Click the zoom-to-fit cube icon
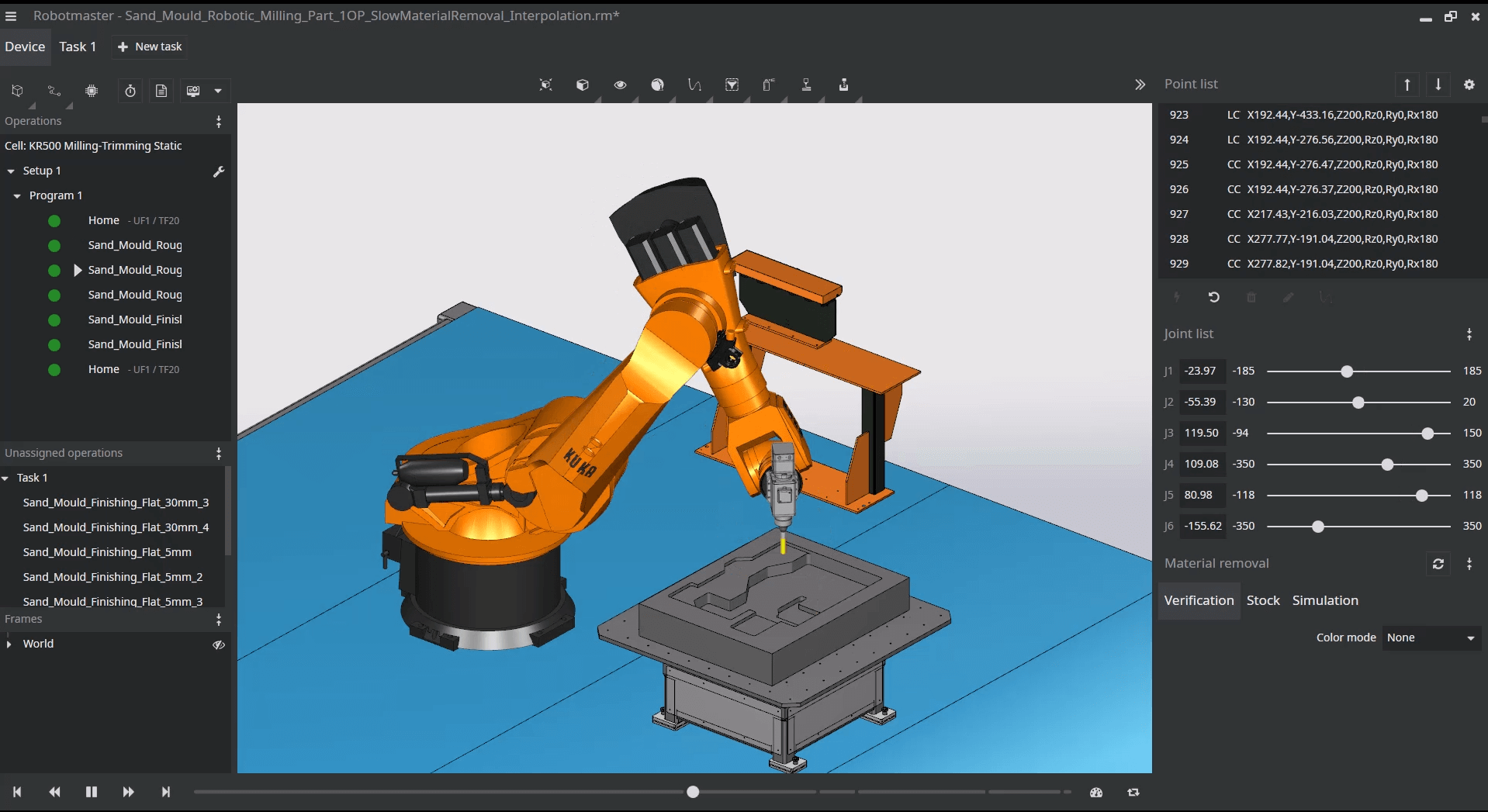1488x812 pixels. coord(545,85)
